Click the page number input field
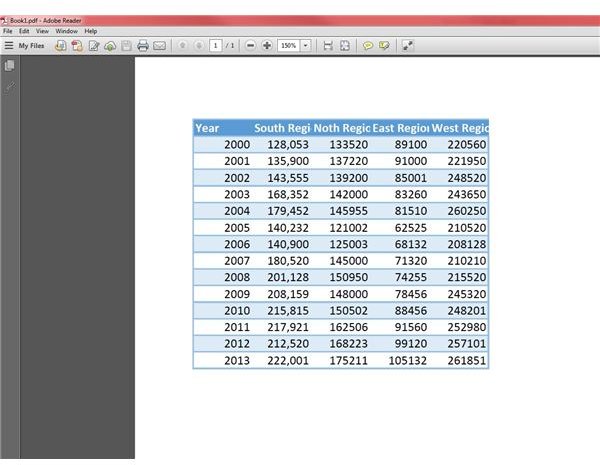 click(215, 46)
